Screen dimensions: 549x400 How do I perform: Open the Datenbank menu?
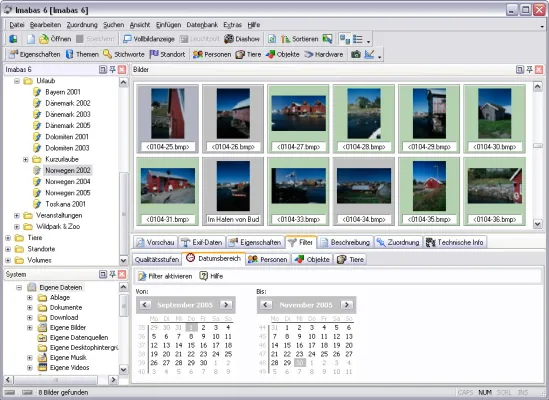(x=202, y=25)
